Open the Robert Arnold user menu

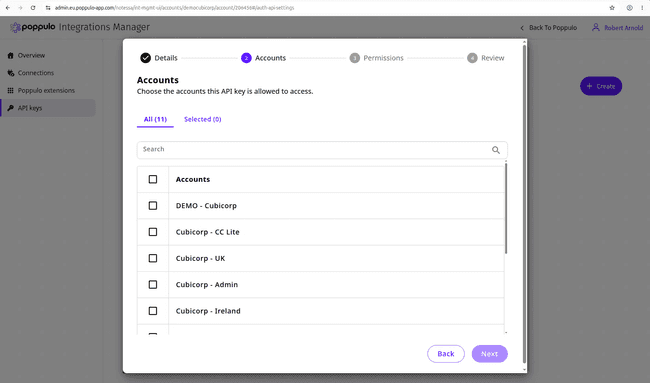pyautogui.click(x=617, y=28)
